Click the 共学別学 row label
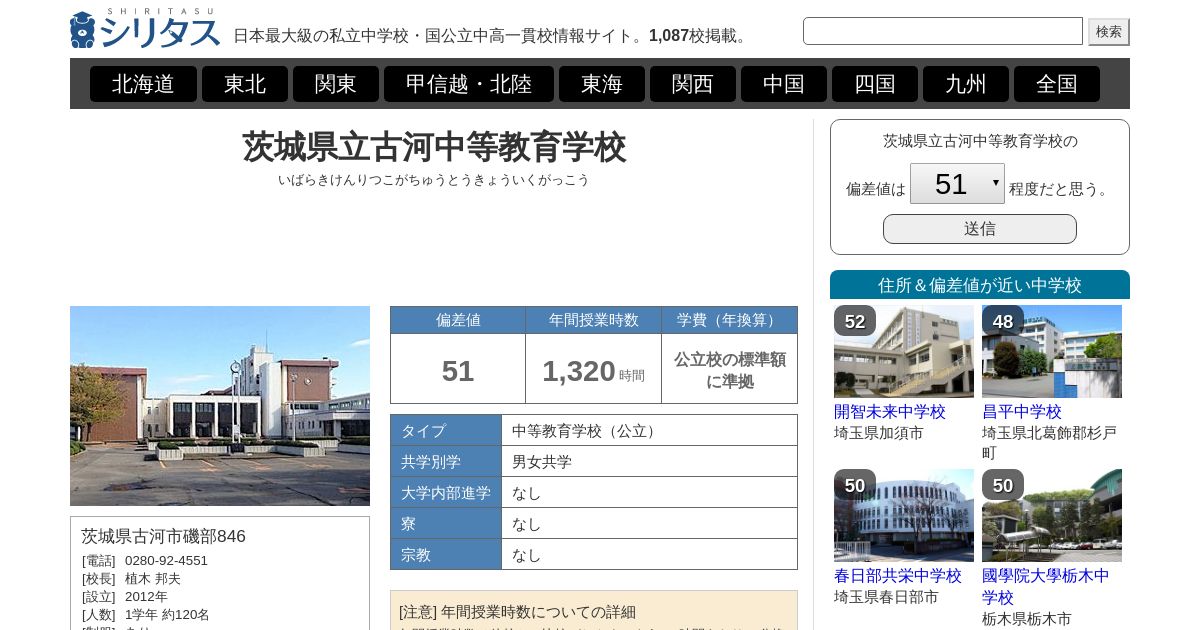The width and height of the screenshot is (1200, 630). coord(446,462)
